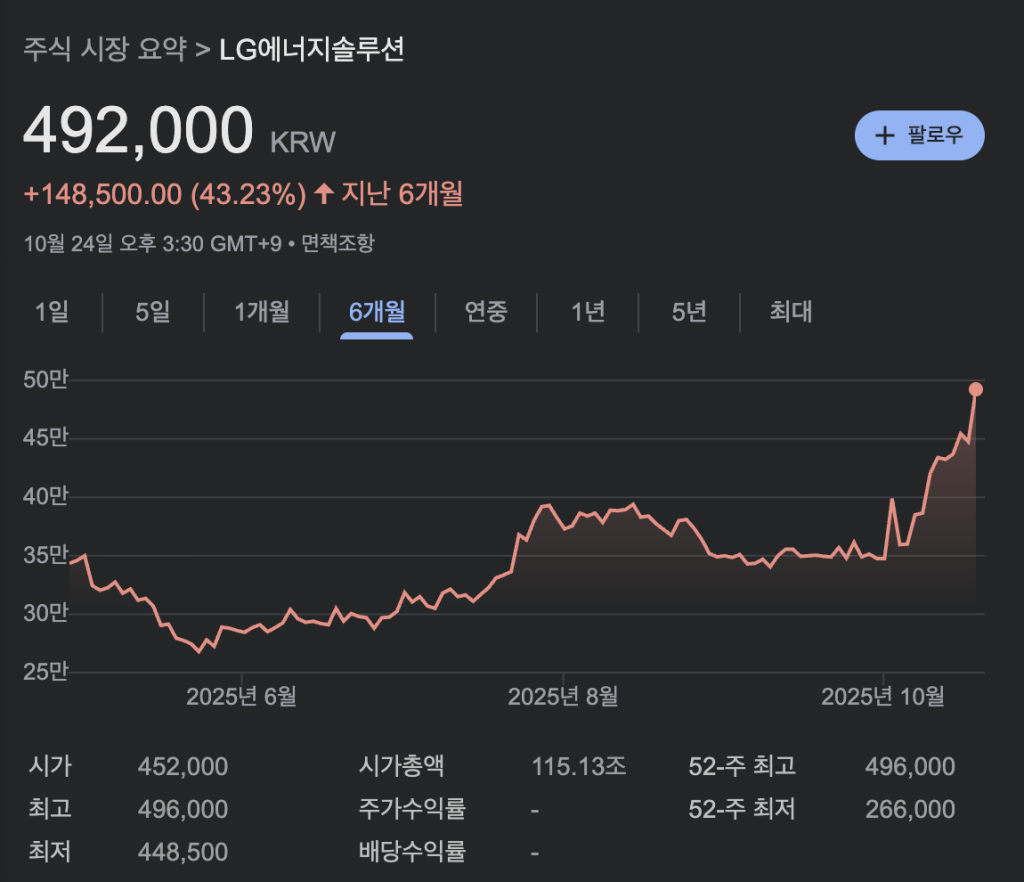Click the 492,000 current price value

138,131
